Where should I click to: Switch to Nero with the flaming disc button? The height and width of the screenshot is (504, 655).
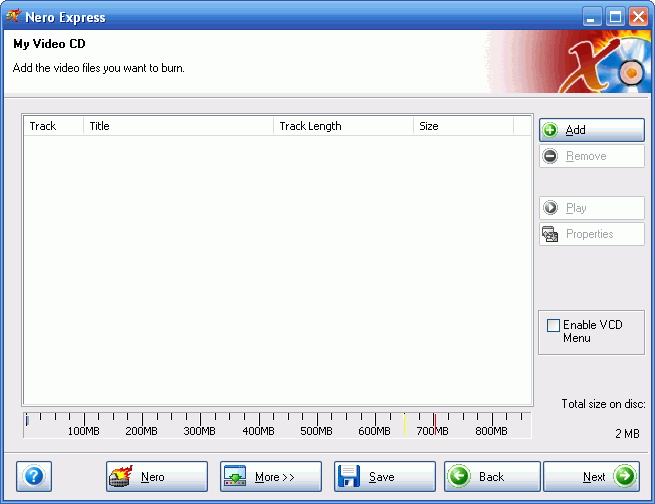(157, 476)
